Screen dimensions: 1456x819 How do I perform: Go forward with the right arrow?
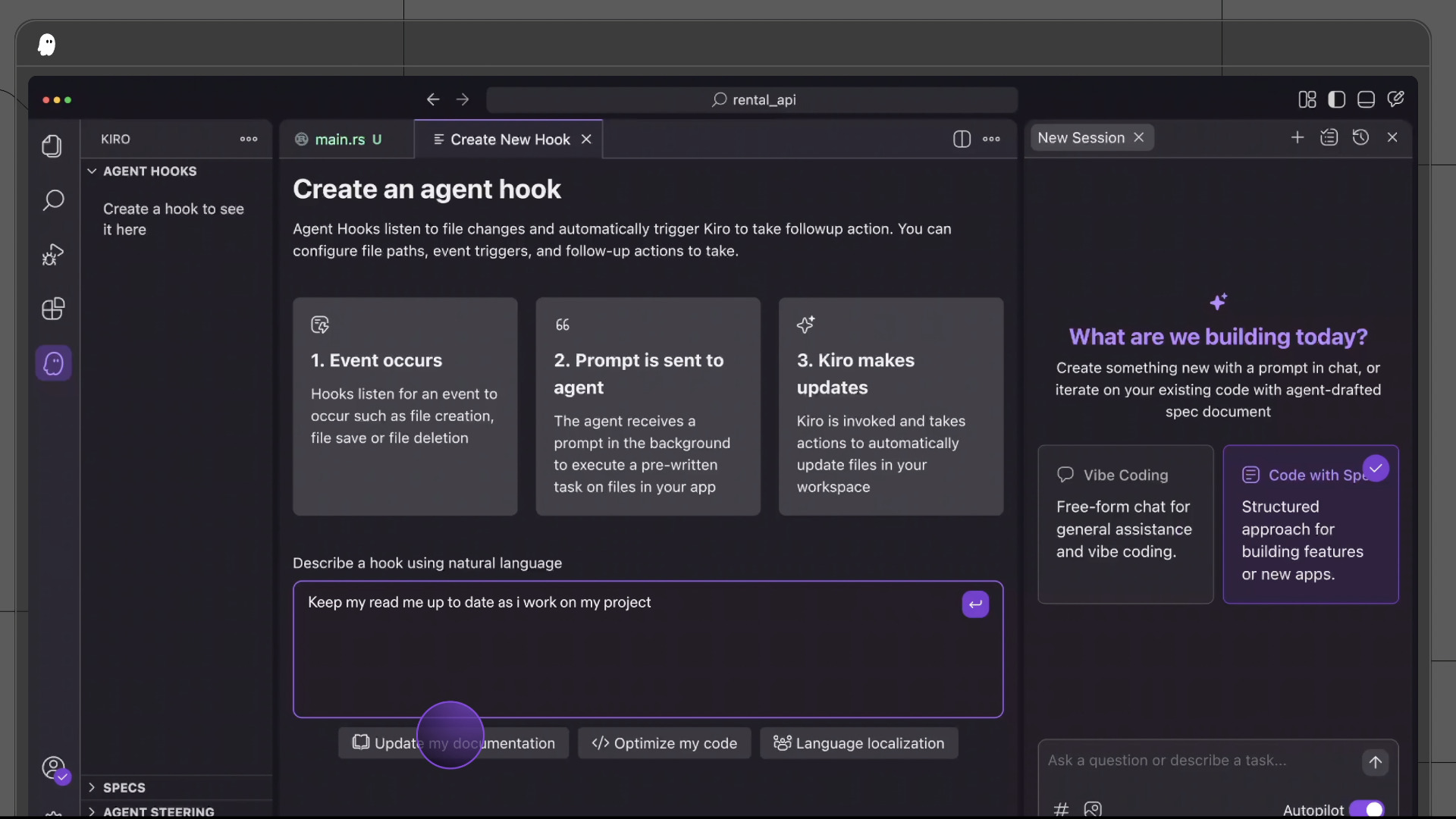point(463,99)
